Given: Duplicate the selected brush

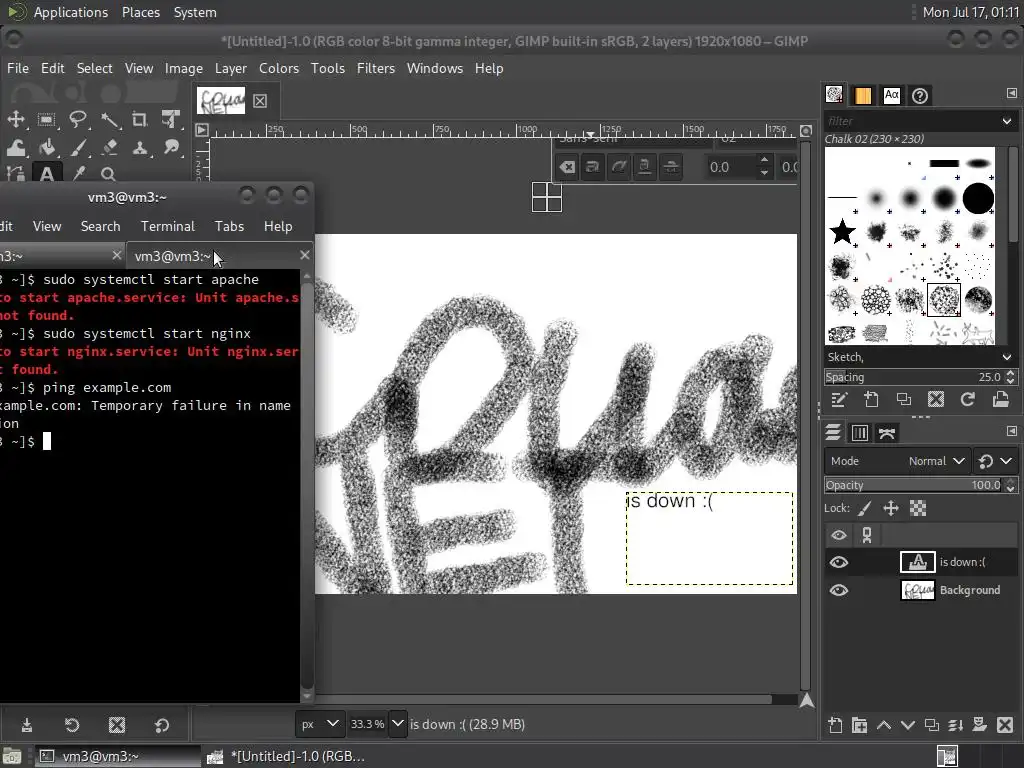Looking at the screenshot, I should [904, 400].
